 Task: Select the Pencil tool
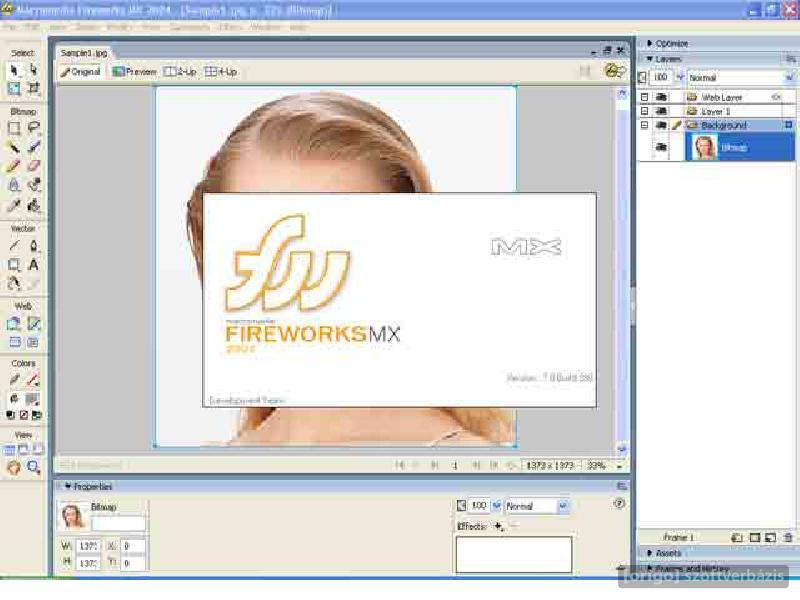click(14, 166)
